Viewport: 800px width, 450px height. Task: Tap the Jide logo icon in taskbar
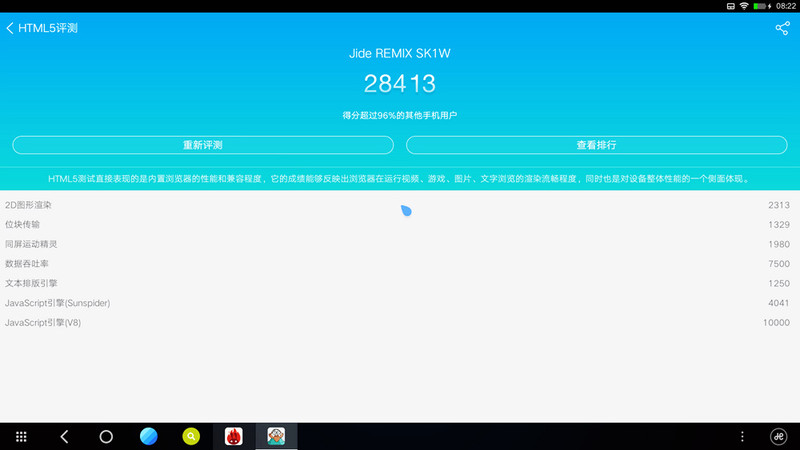[x=779, y=437]
